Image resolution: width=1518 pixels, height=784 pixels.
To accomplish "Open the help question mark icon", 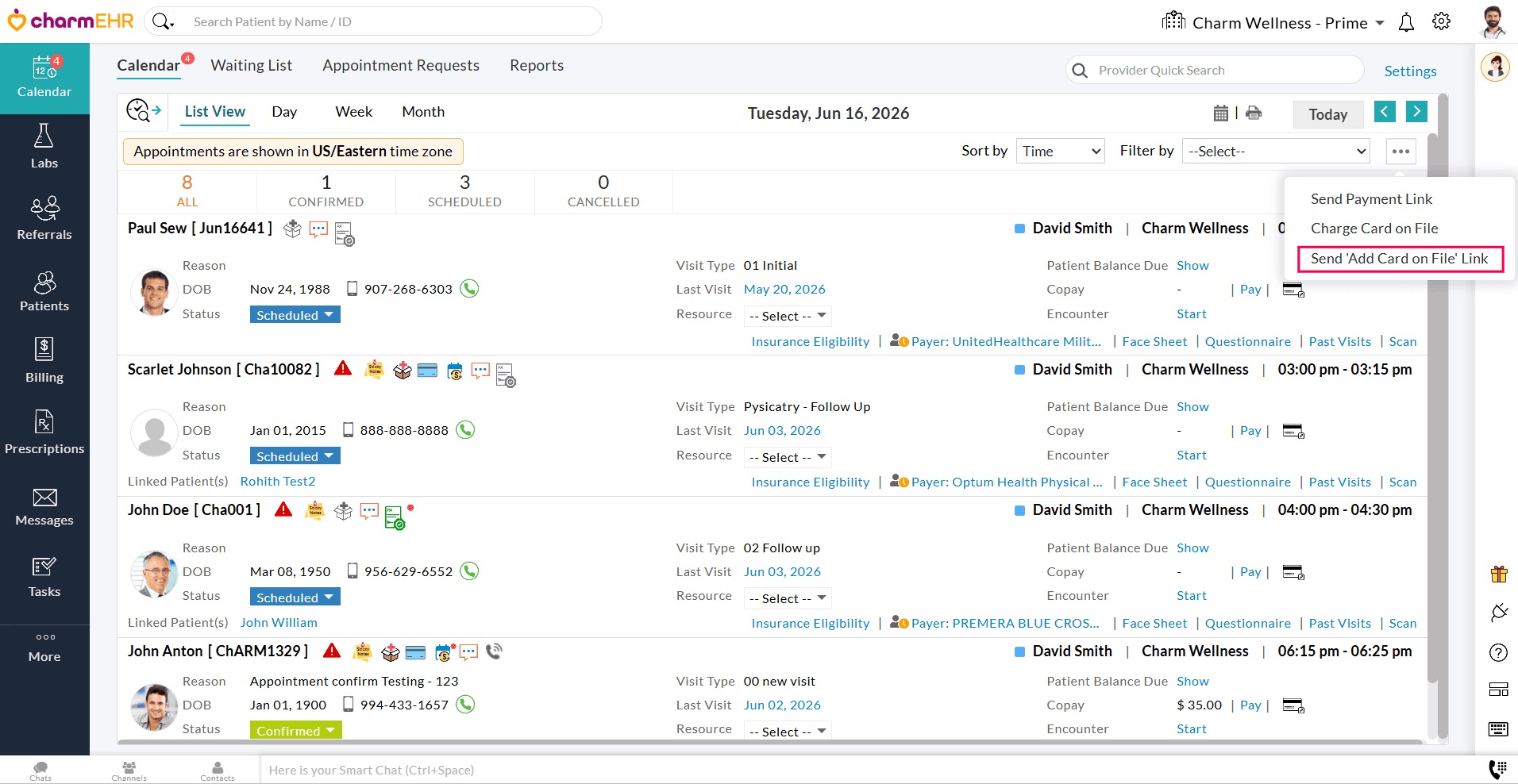I will [1498, 652].
